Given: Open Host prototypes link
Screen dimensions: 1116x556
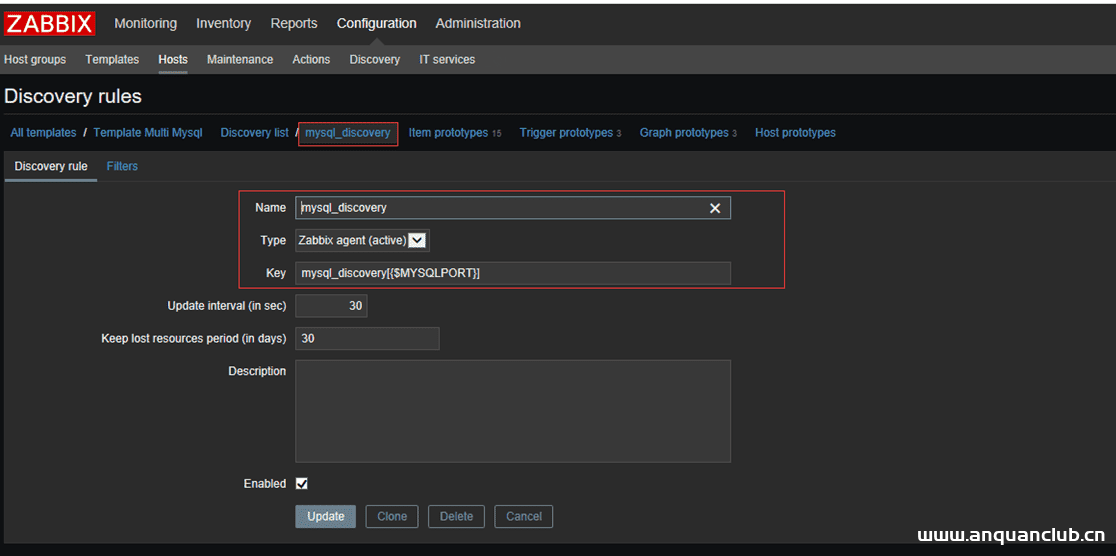Looking at the screenshot, I should (x=795, y=132).
